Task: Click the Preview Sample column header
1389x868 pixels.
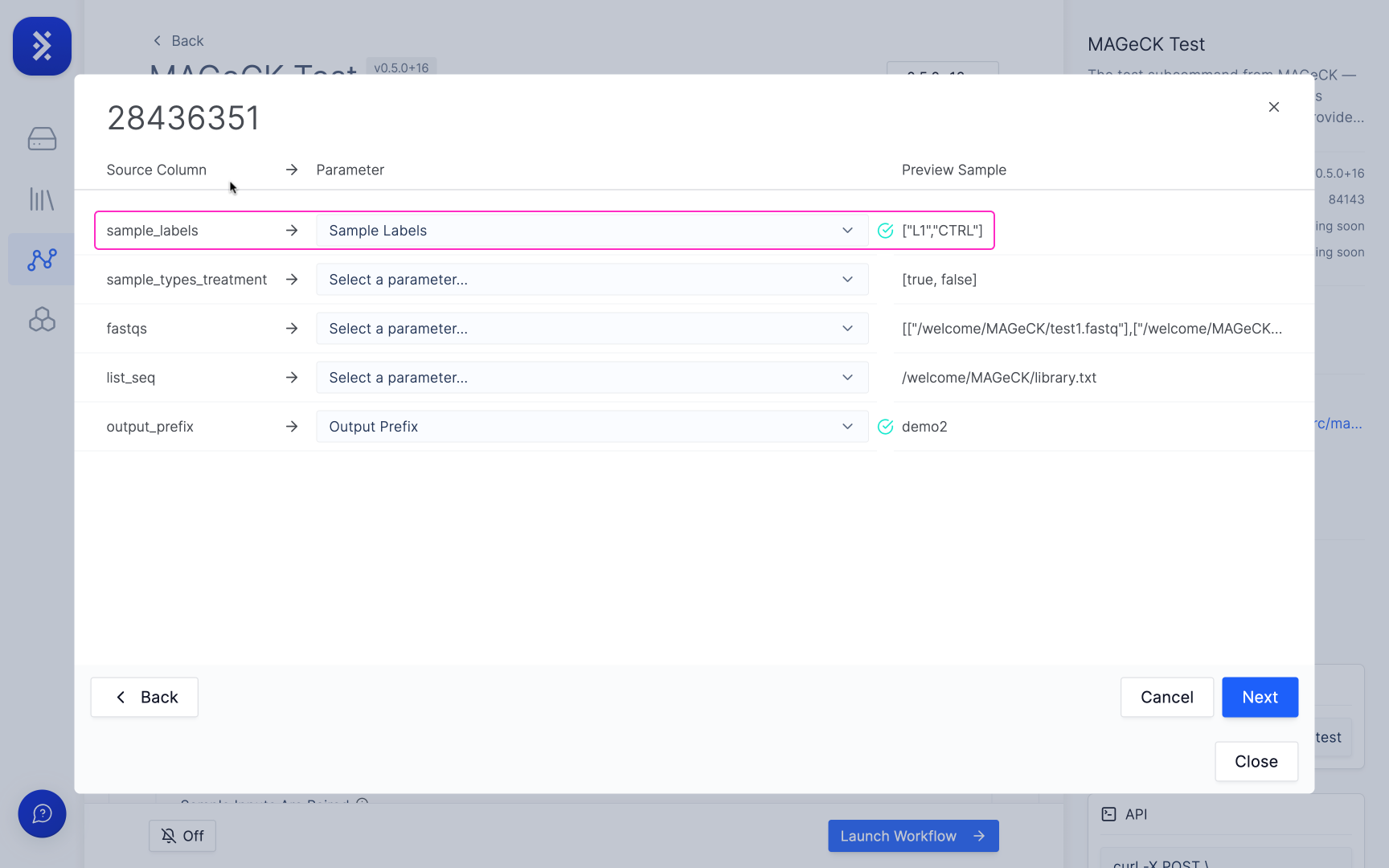Action: point(954,170)
